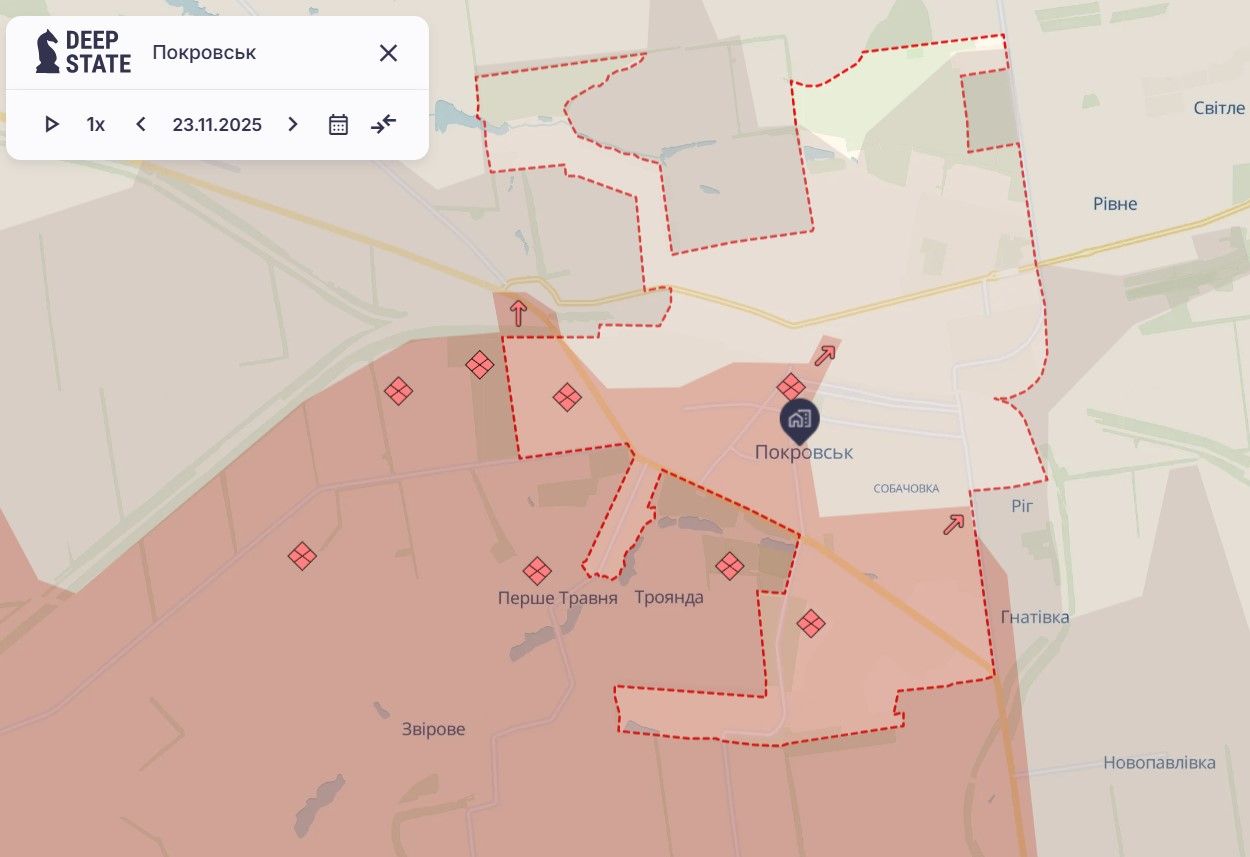Click the Гнатівка village label
The height and width of the screenshot is (857, 1250).
[1035, 617]
